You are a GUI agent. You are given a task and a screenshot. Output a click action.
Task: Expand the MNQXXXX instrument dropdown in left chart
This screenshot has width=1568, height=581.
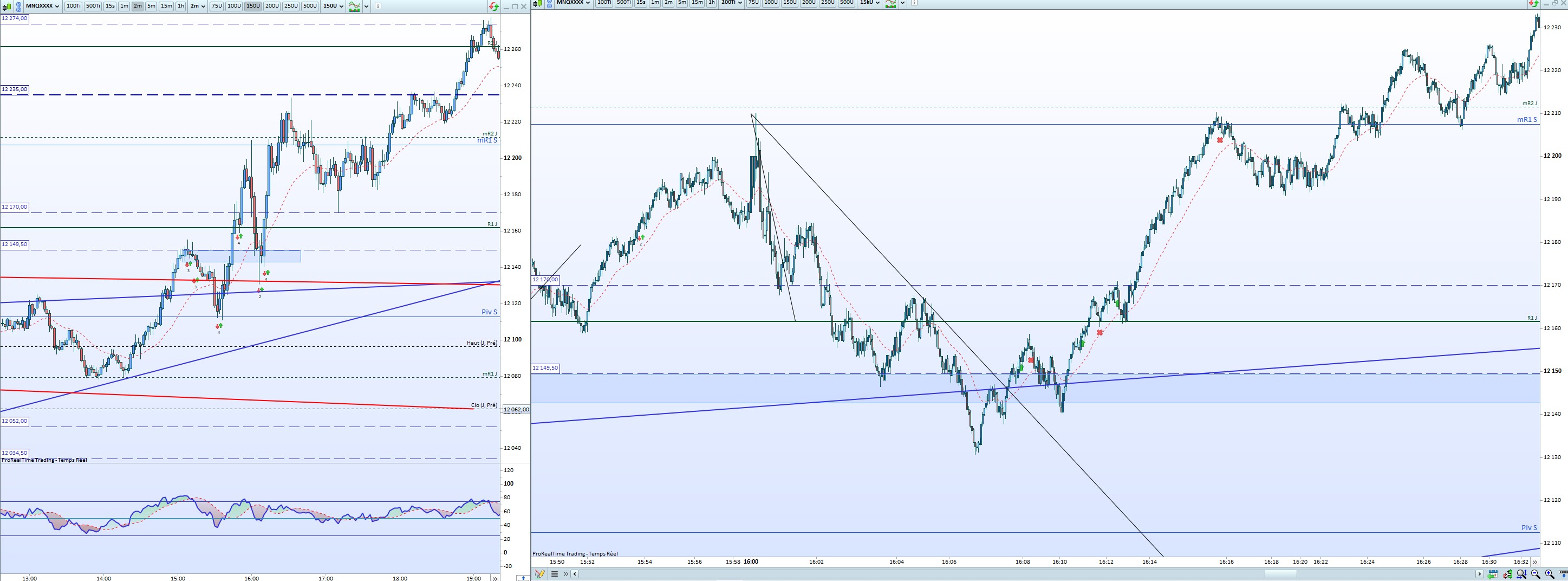(42, 6)
